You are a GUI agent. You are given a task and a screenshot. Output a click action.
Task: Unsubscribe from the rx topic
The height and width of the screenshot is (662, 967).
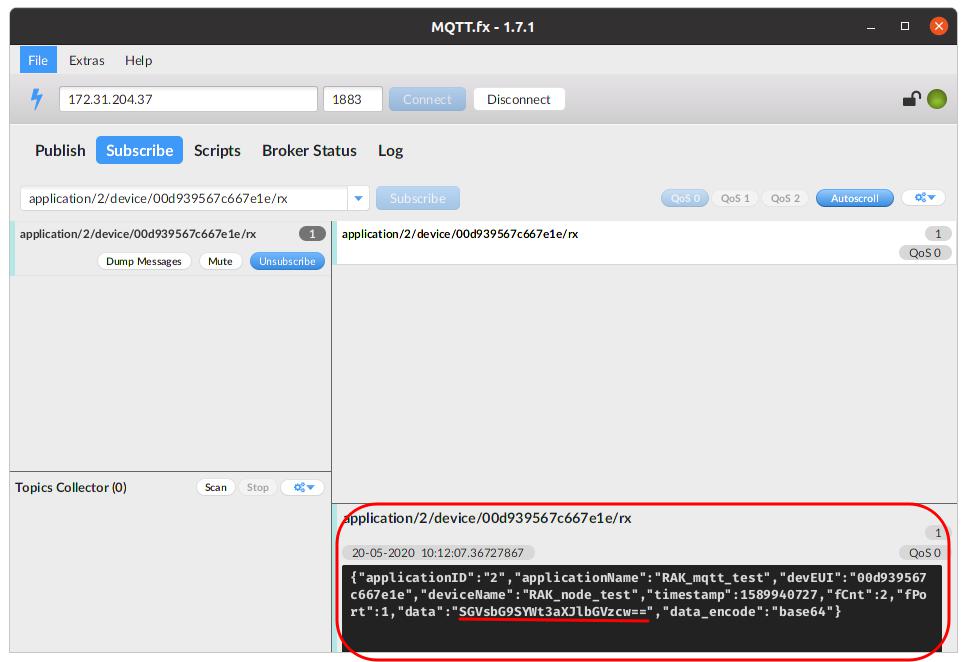click(x=287, y=261)
